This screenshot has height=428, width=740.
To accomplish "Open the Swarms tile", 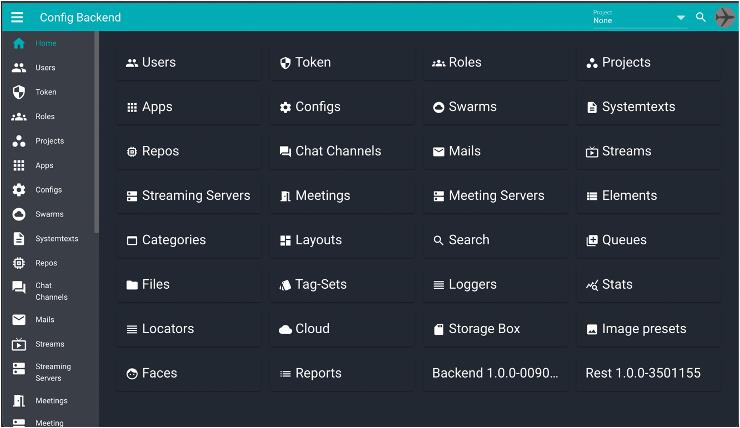I will (495, 107).
